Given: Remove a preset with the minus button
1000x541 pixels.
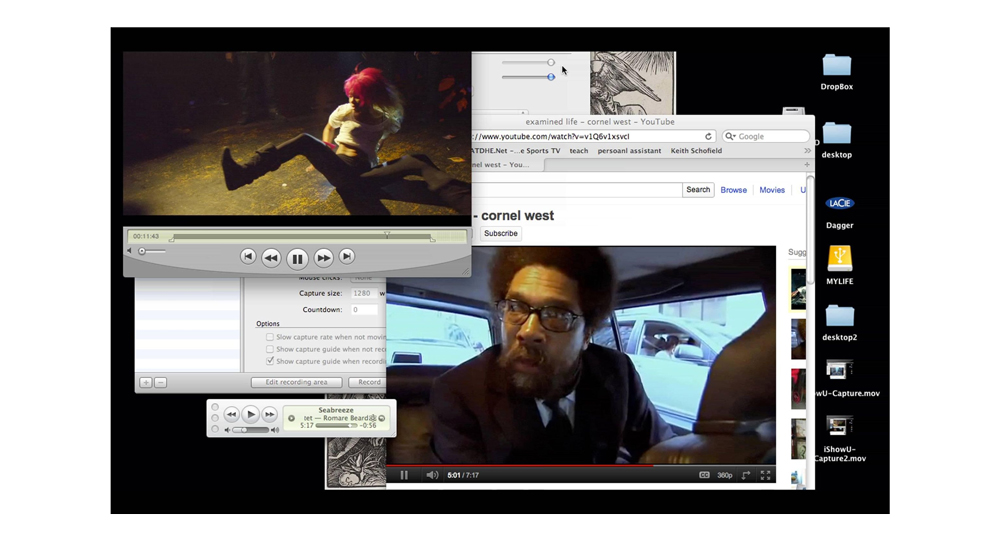Looking at the screenshot, I should (161, 382).
